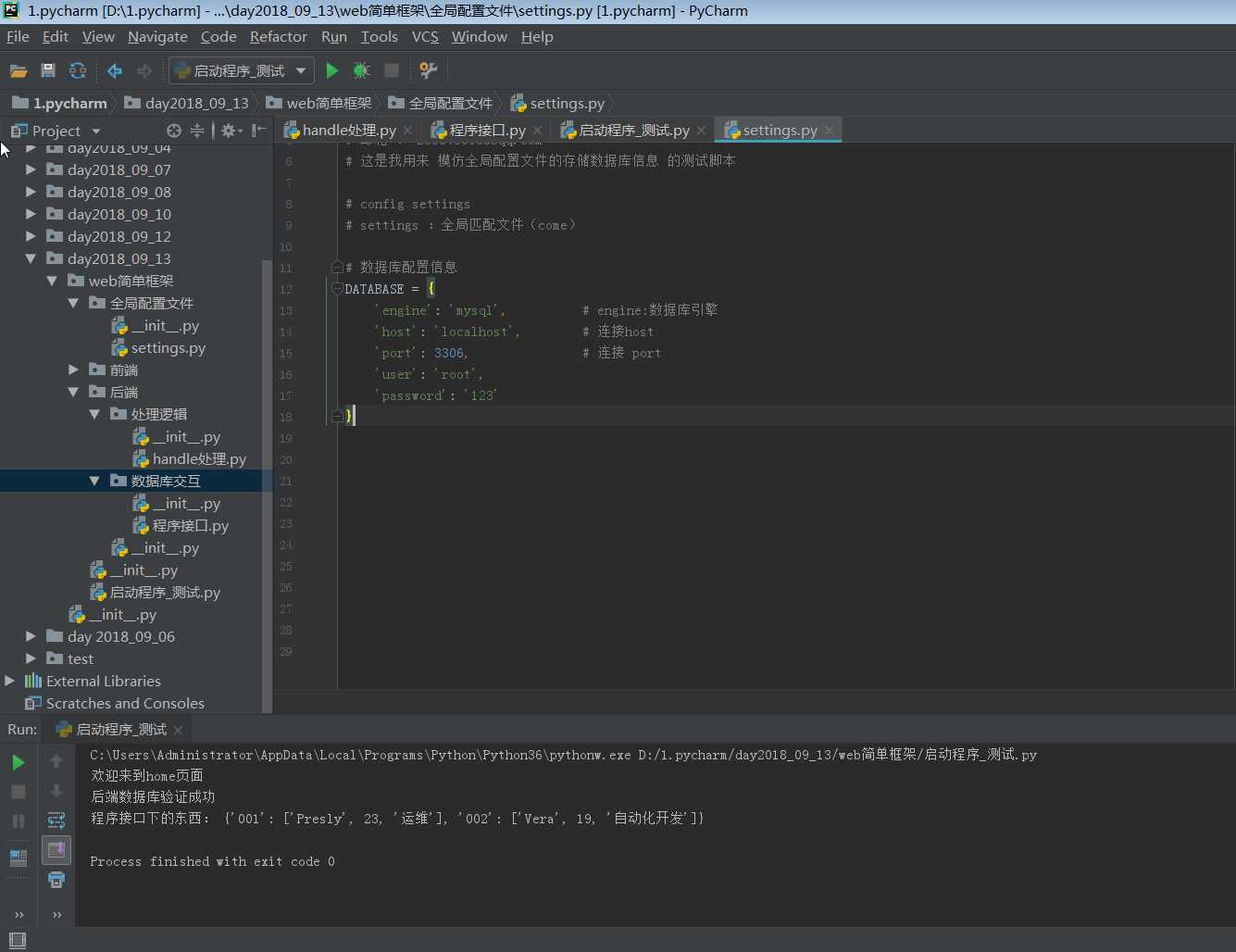
Task: Click the scroll-from-source target icon
Action: click(173, 131)
